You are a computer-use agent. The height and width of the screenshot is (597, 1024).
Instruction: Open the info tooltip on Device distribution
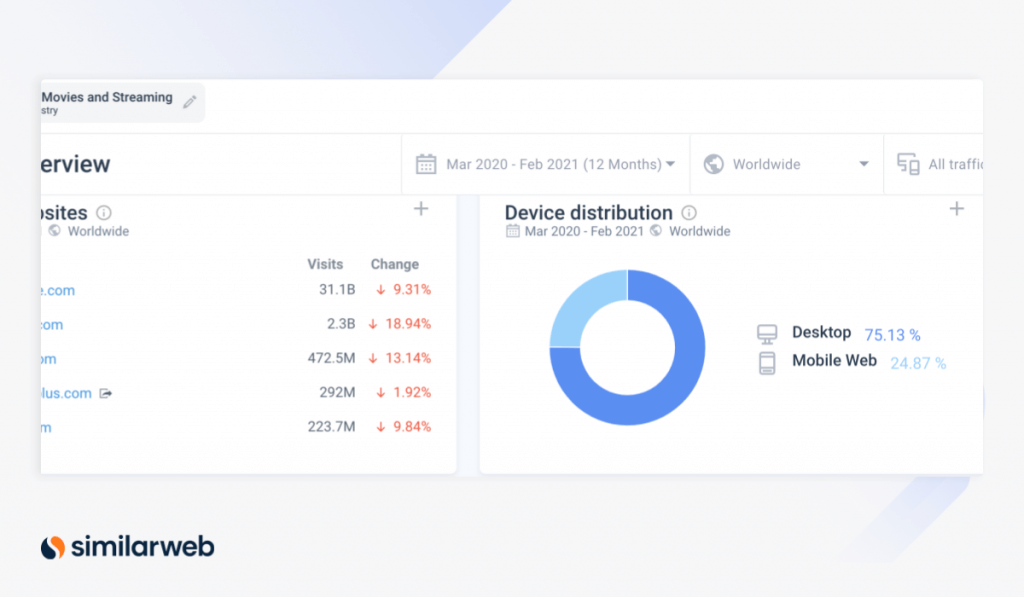click(688, 212)
